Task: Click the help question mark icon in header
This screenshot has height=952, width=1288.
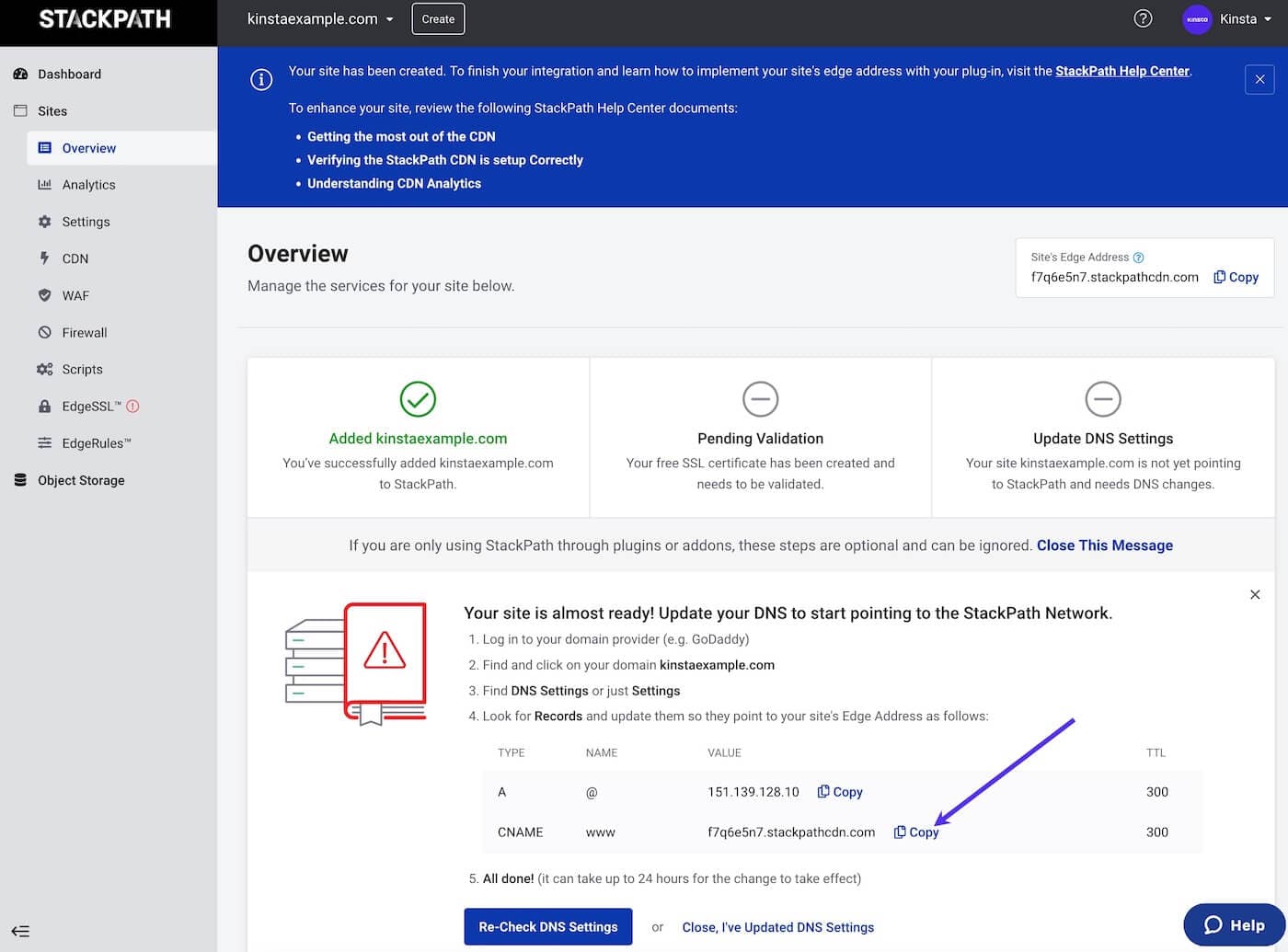Action: click(x=1143, y=18)
